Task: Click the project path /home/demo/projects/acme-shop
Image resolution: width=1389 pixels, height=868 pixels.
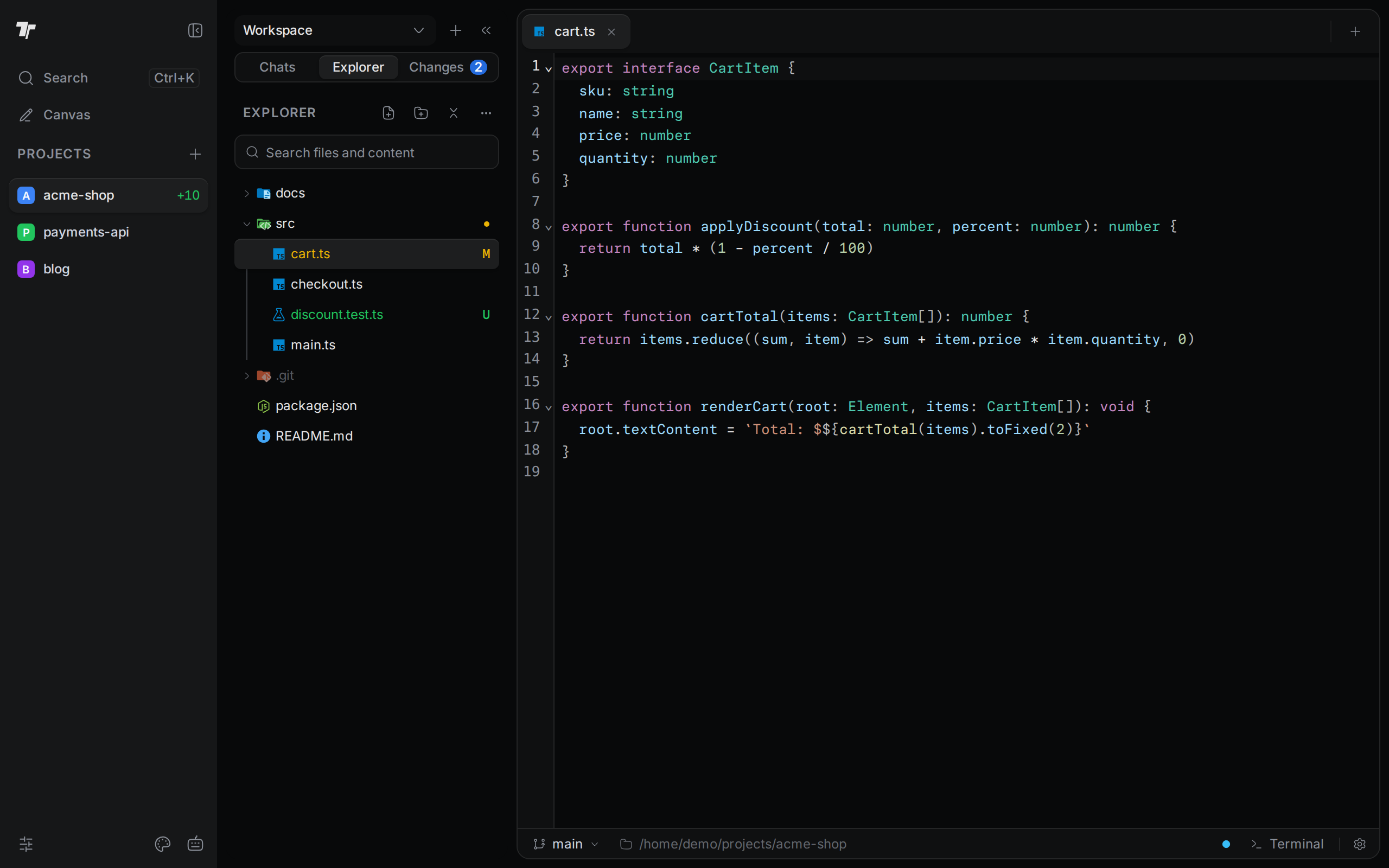Action: point(734,844)
